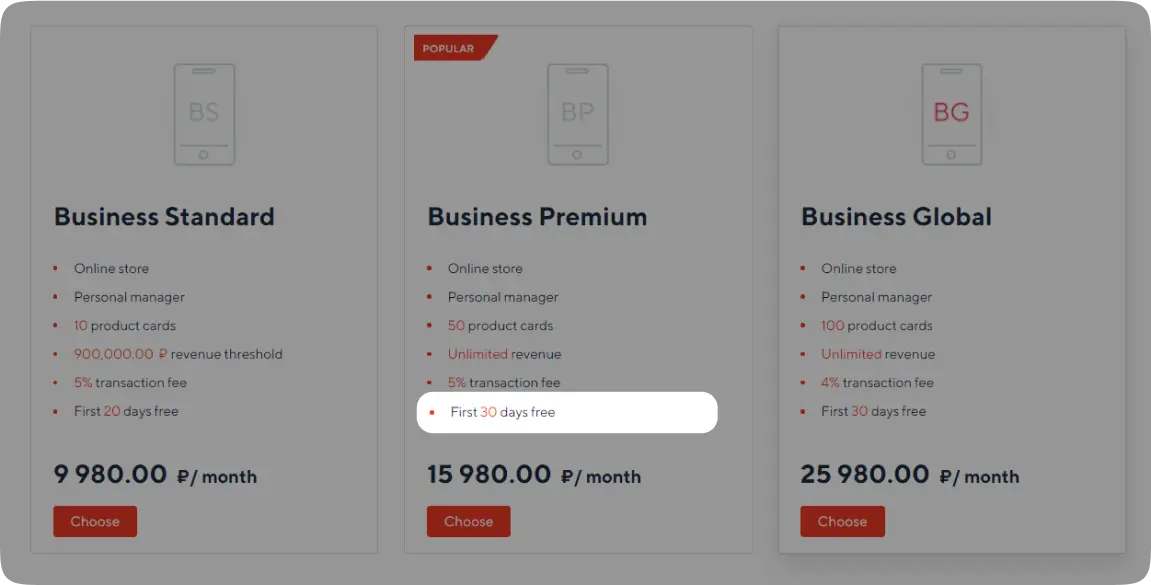Click Unlimited revenue in Business Premium

click(x=504, y=354)
